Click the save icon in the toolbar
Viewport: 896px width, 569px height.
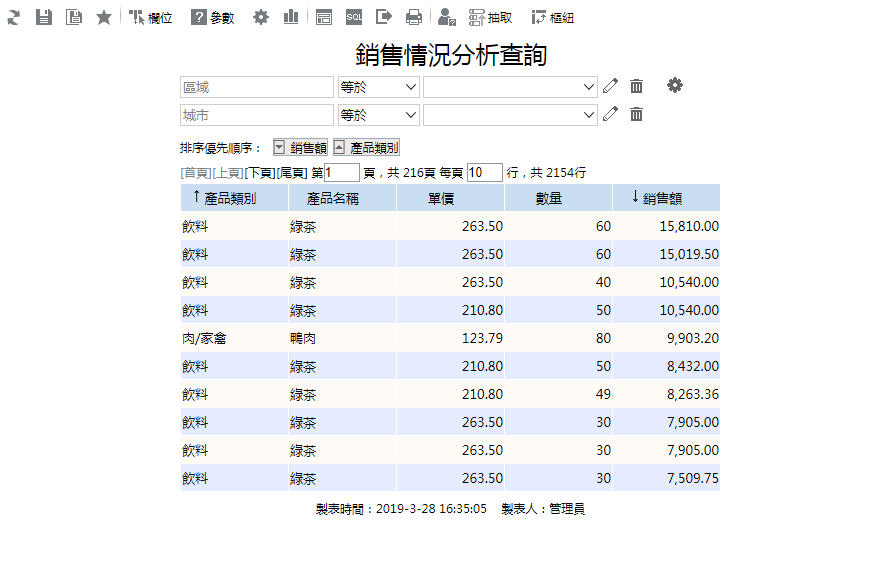coord(43,17)
